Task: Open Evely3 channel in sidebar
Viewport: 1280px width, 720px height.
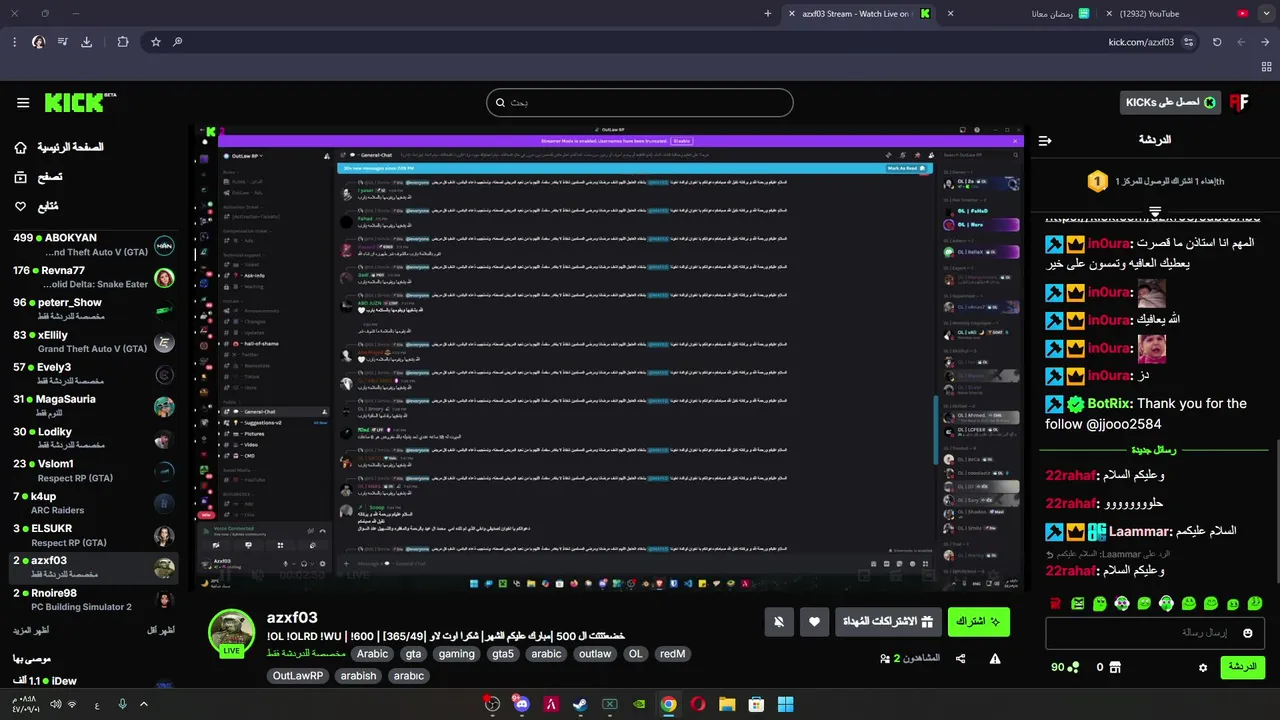Action: pos(94,374)
